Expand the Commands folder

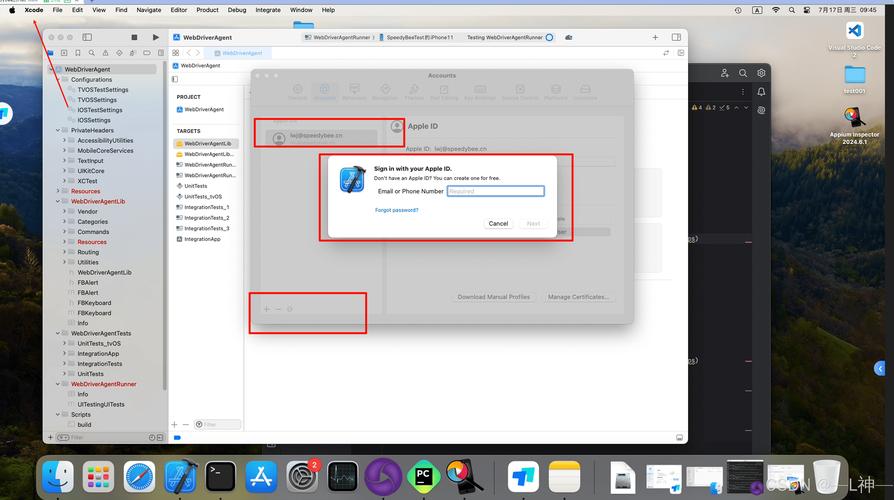64,232
